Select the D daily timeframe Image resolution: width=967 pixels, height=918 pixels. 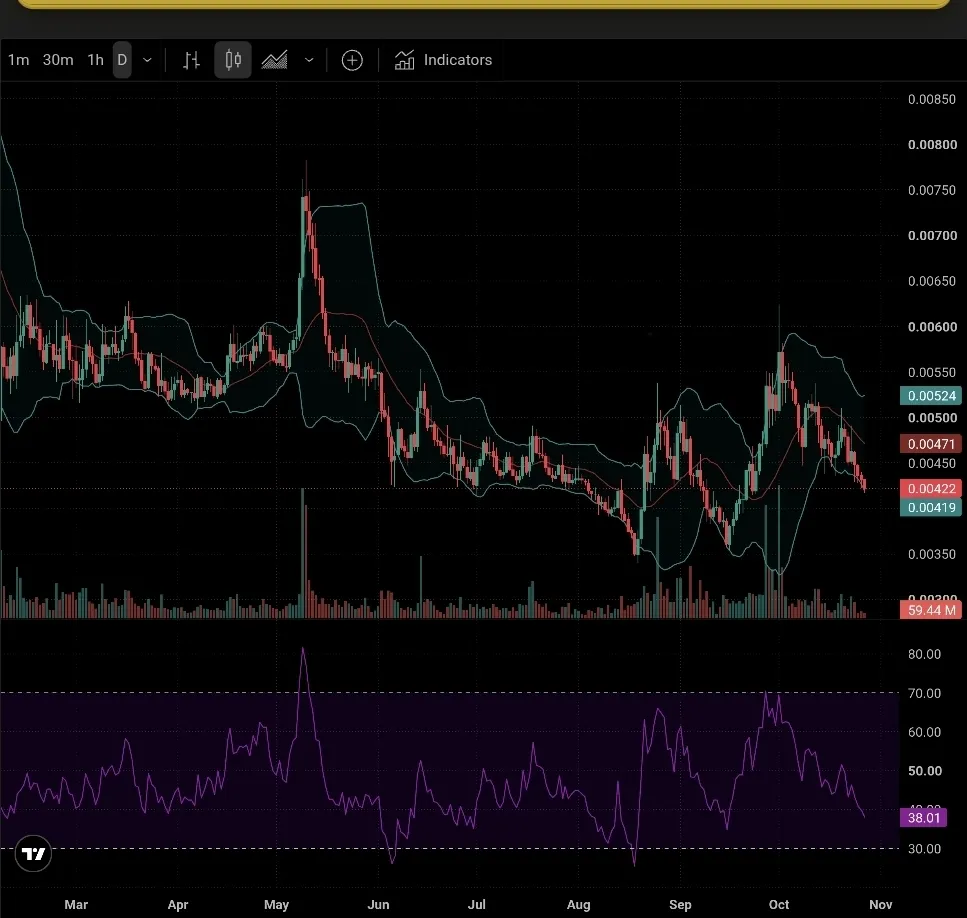point(122,60)
